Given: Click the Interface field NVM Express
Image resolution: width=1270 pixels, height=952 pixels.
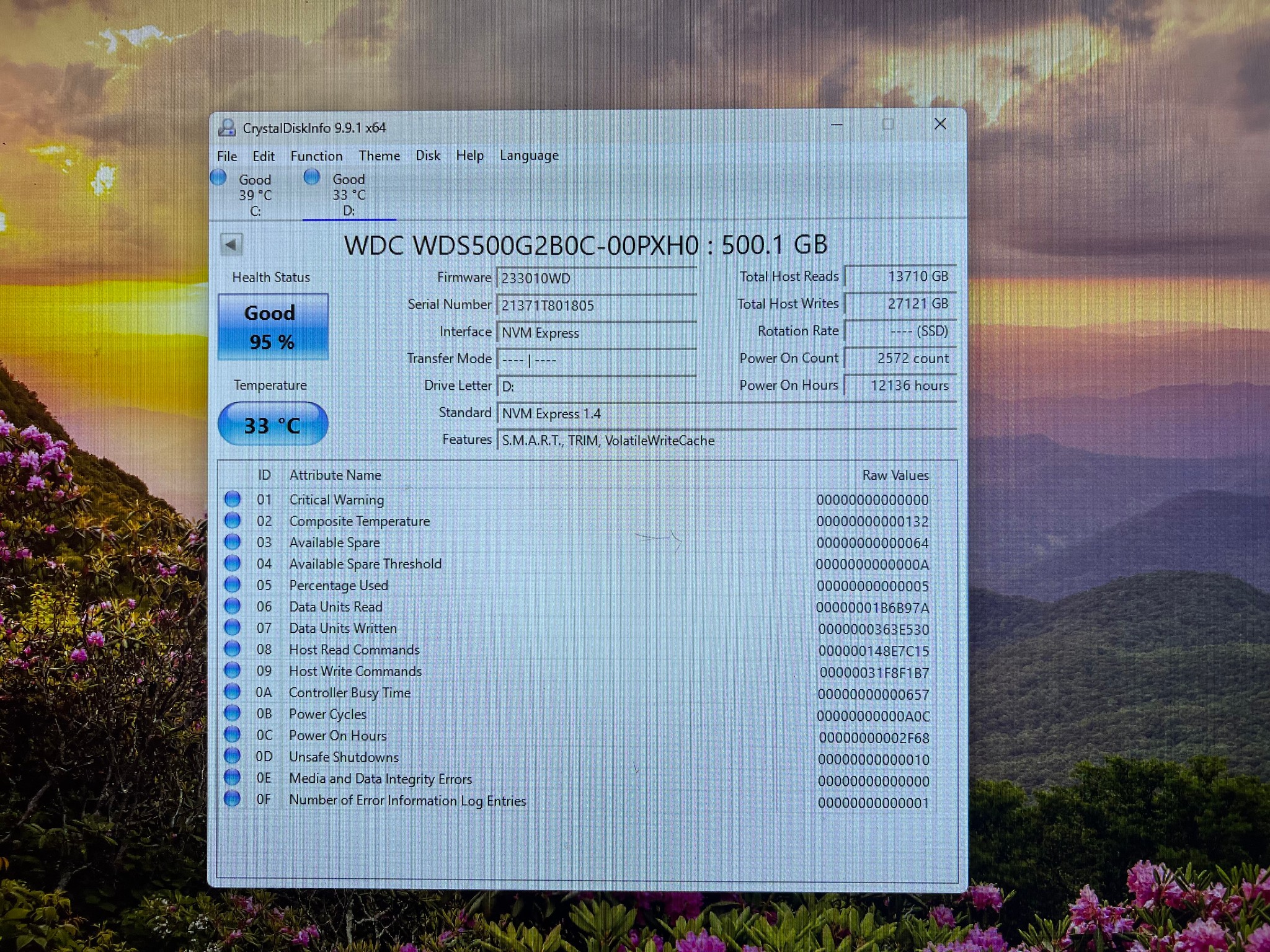Looking at the screenshot, I should [x=597, y=333].
